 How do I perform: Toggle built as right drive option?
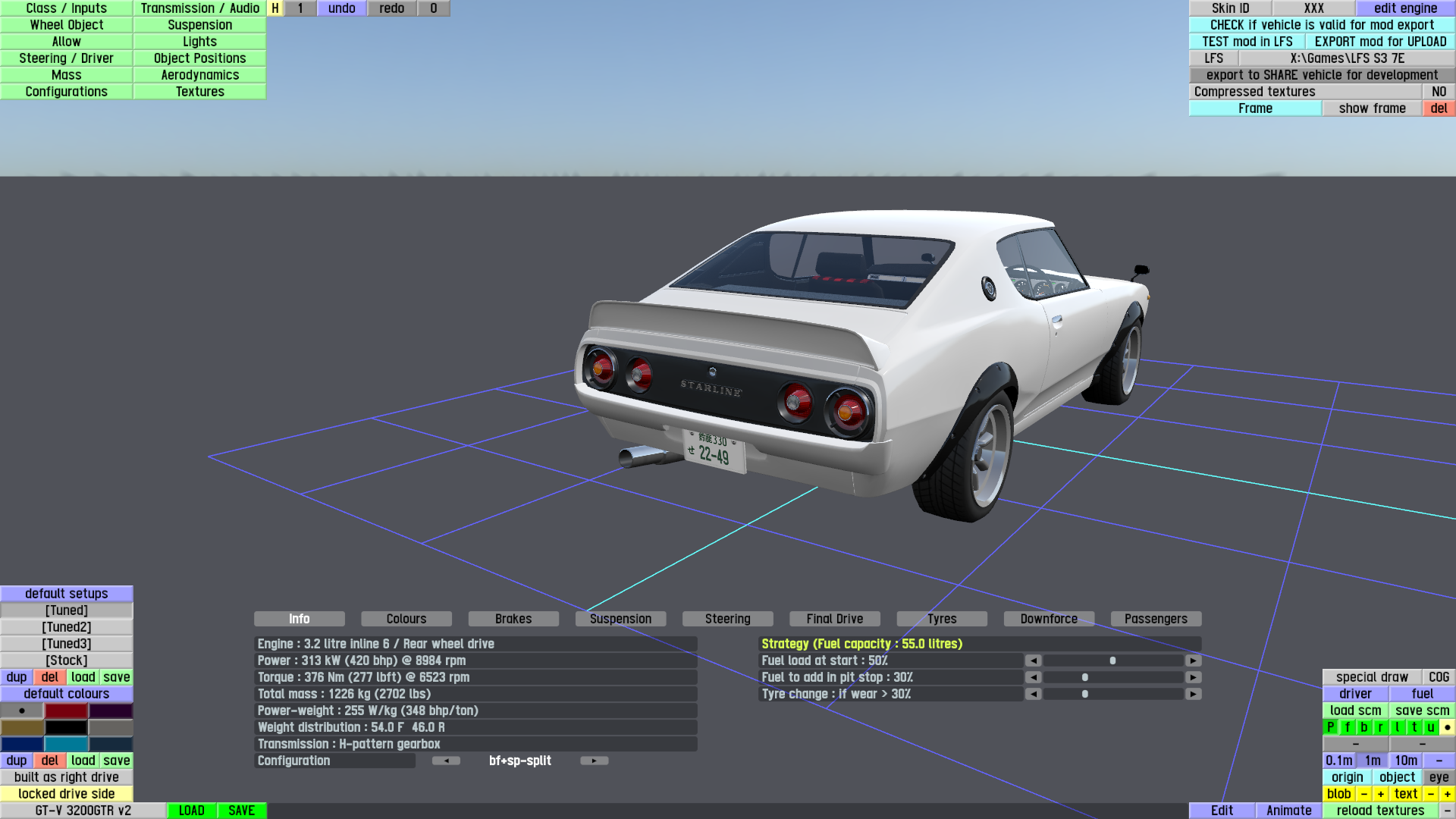[67, 777]
